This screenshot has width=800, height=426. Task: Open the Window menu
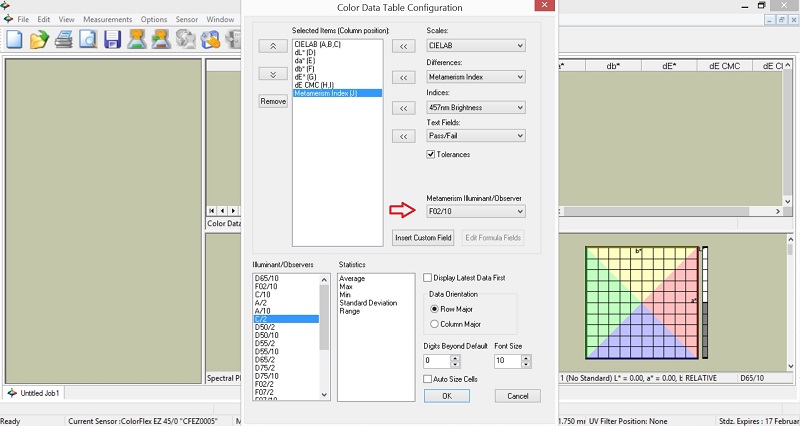(x=220, y=19)
